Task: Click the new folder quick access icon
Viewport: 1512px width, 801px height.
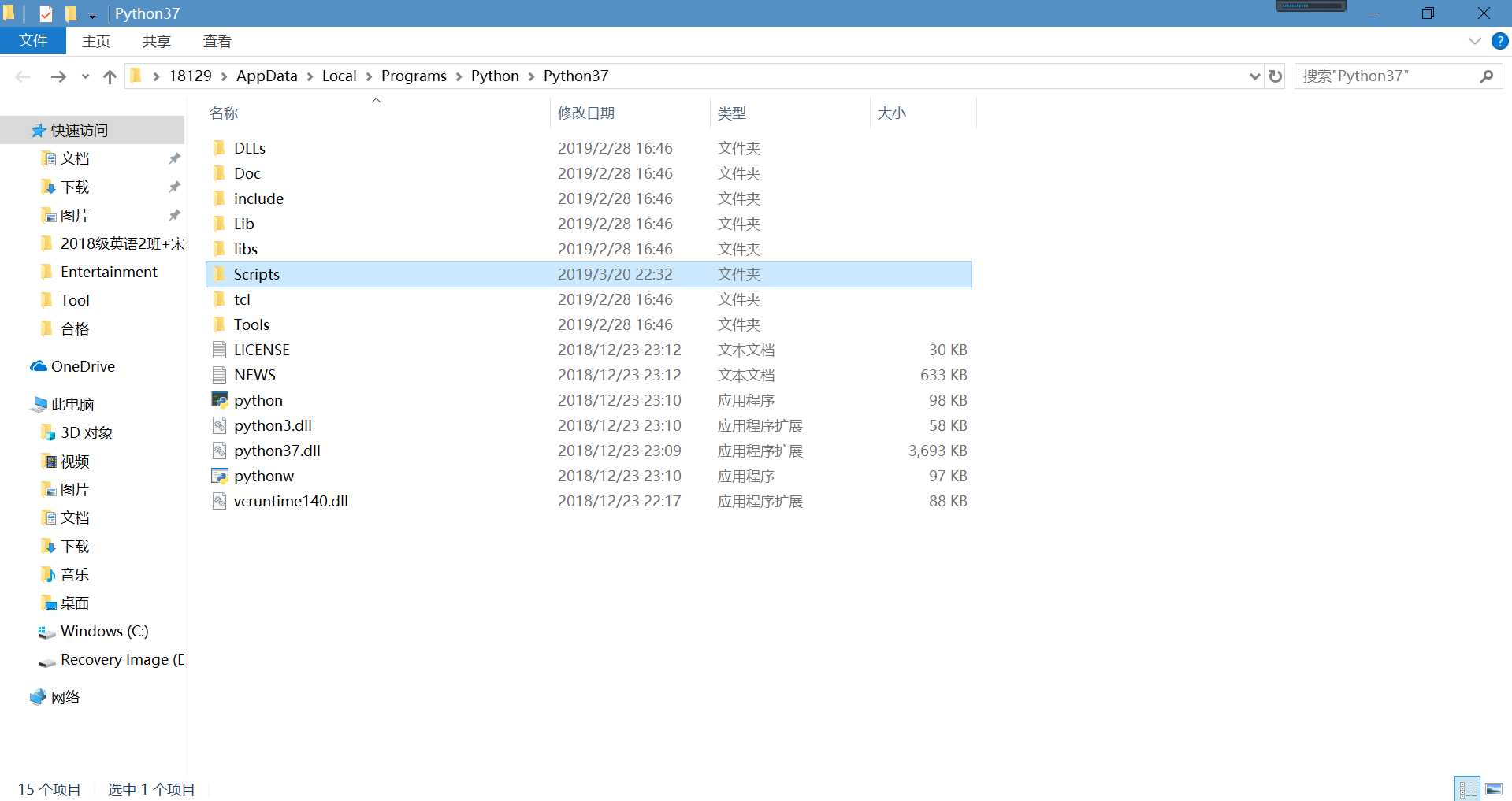Action: click(x=71, y=13)
